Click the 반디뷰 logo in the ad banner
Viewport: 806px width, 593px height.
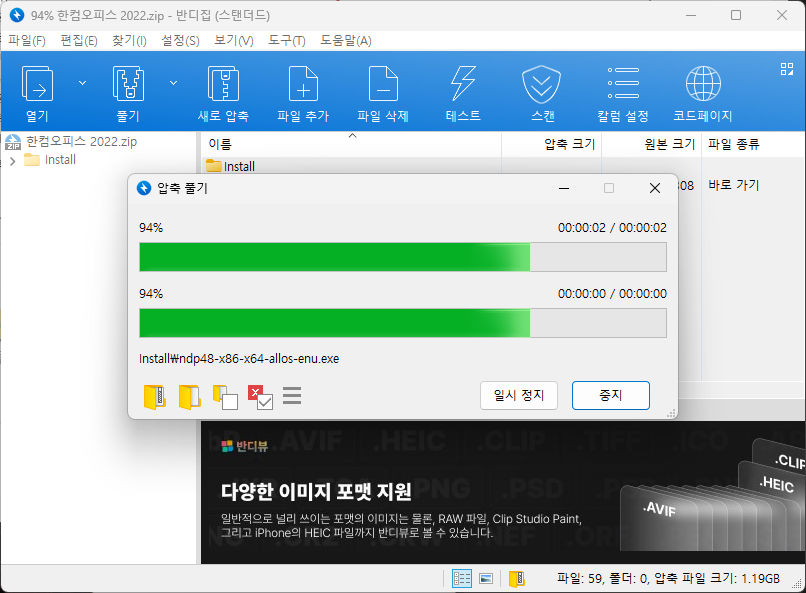click(x=245, y=446)
